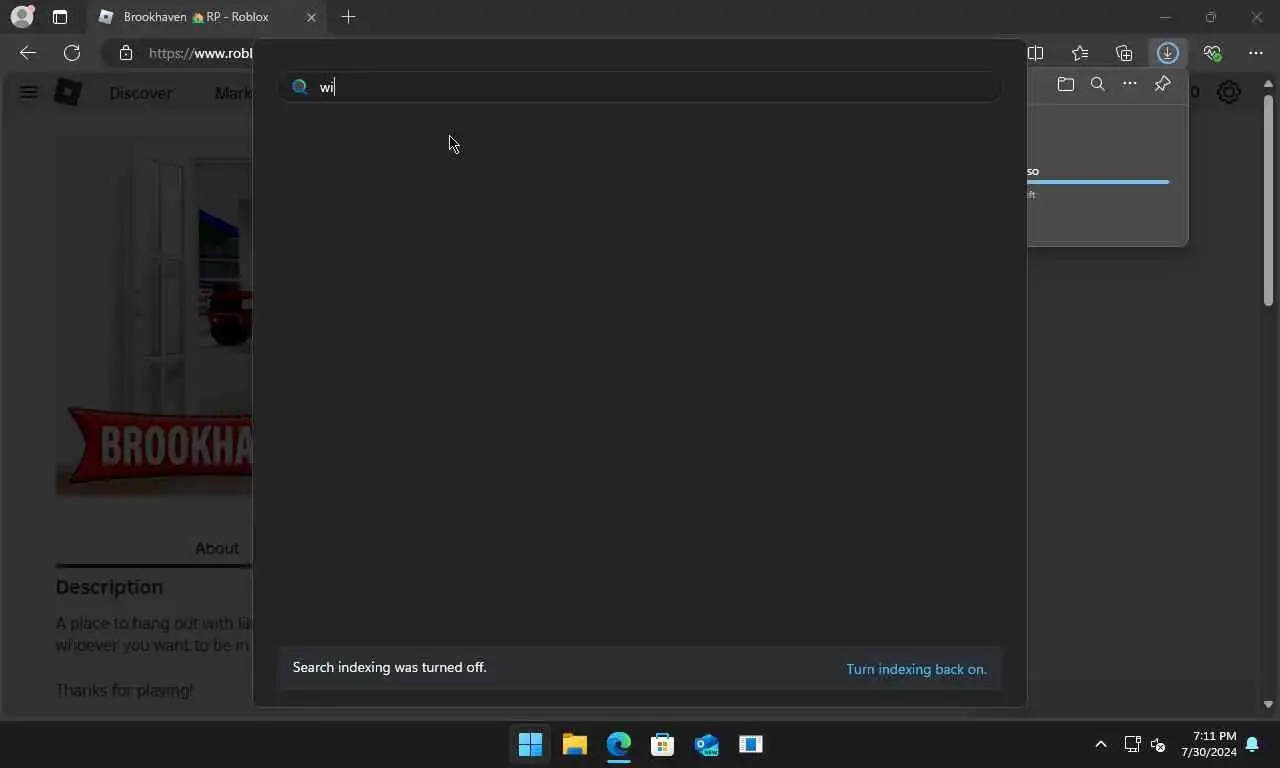Open Edge tab actions menu
The height and width of the screenshot is (768, 1280).
click(60, 17)
